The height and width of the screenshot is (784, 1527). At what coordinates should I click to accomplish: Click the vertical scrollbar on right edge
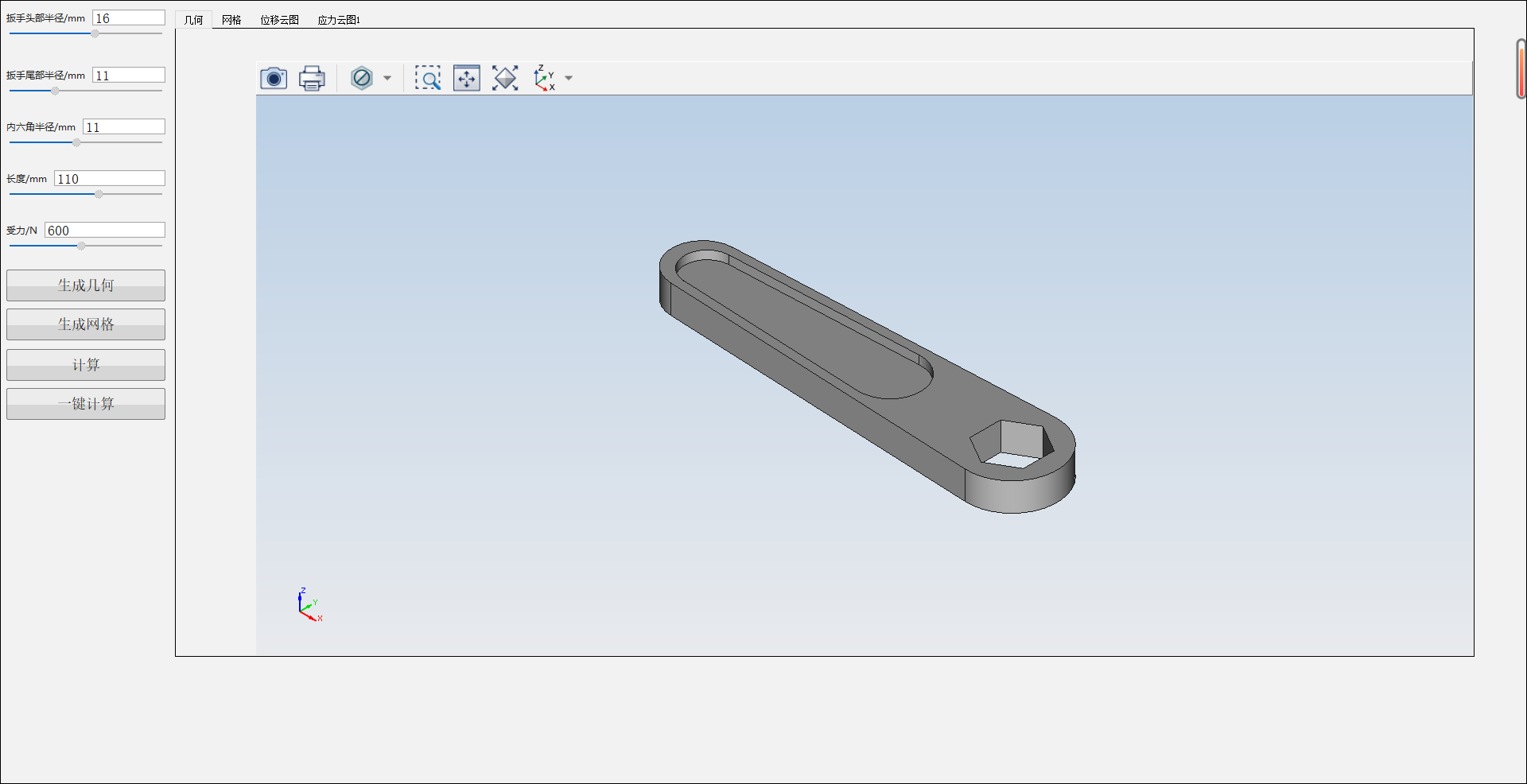point(1521,69)
